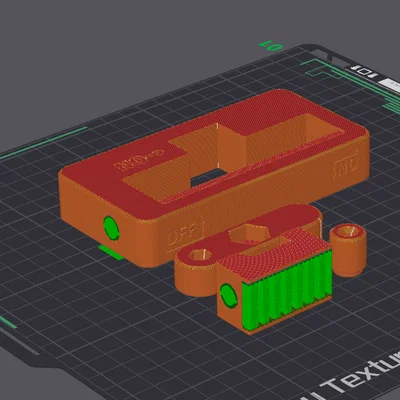Viewport: 400px width, 400px height.
Task: Click the green circle on the small block
Action: pyautogui.click(x=229, y=296)
